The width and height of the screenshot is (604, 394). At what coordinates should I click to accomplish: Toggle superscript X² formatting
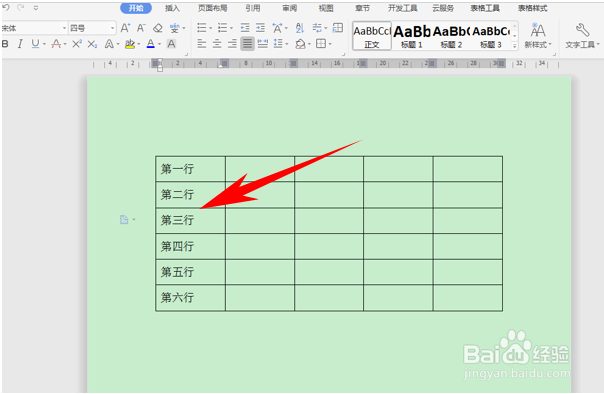click(77, 44)
